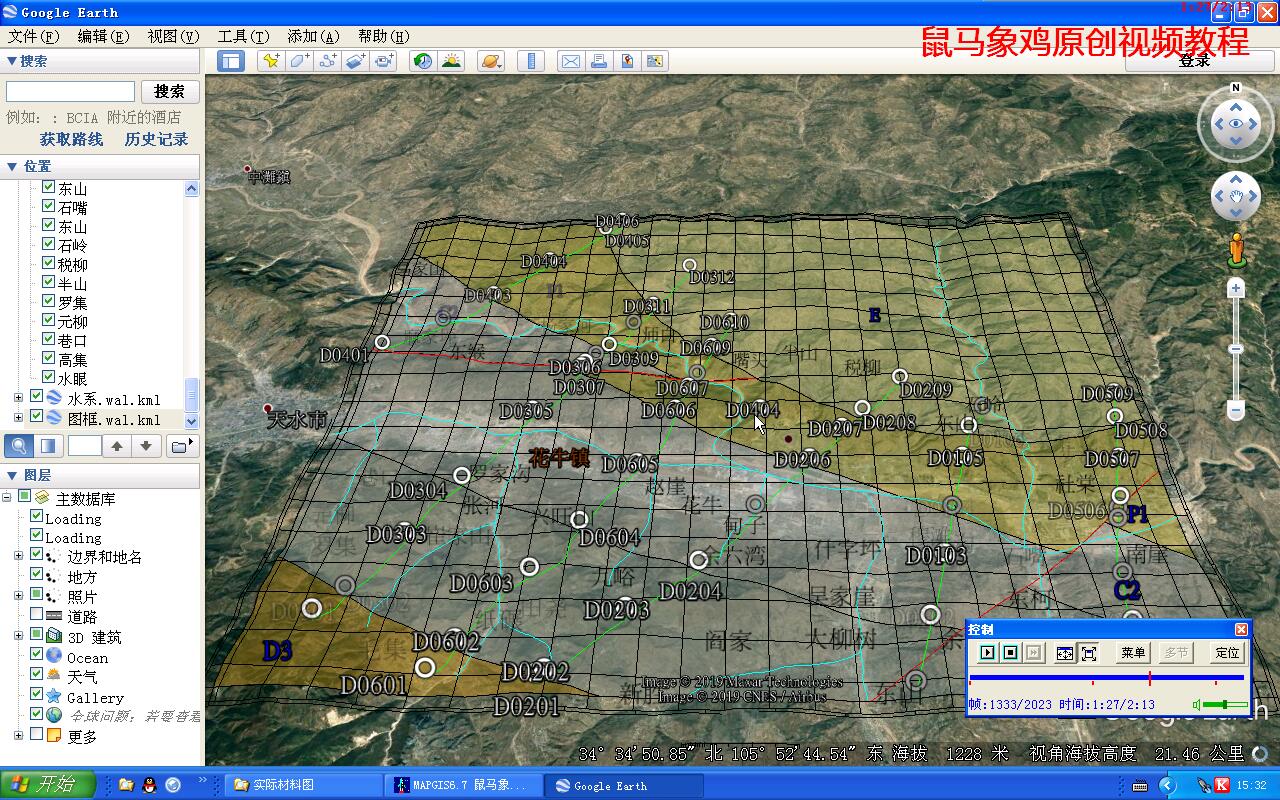Screen dimensions: 1280x800
Task: Uncheck the 石嘴 place checkbox
Action: click(48, 207)
